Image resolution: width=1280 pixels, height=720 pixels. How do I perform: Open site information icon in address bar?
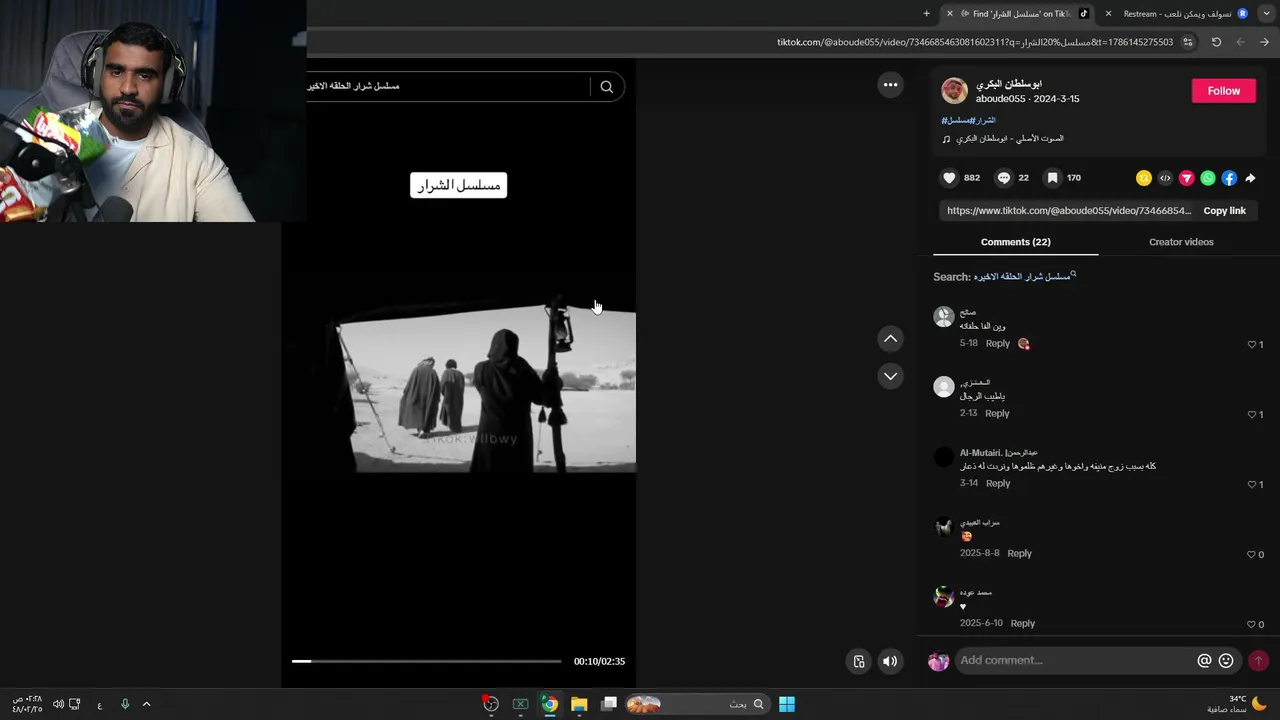1188,42
